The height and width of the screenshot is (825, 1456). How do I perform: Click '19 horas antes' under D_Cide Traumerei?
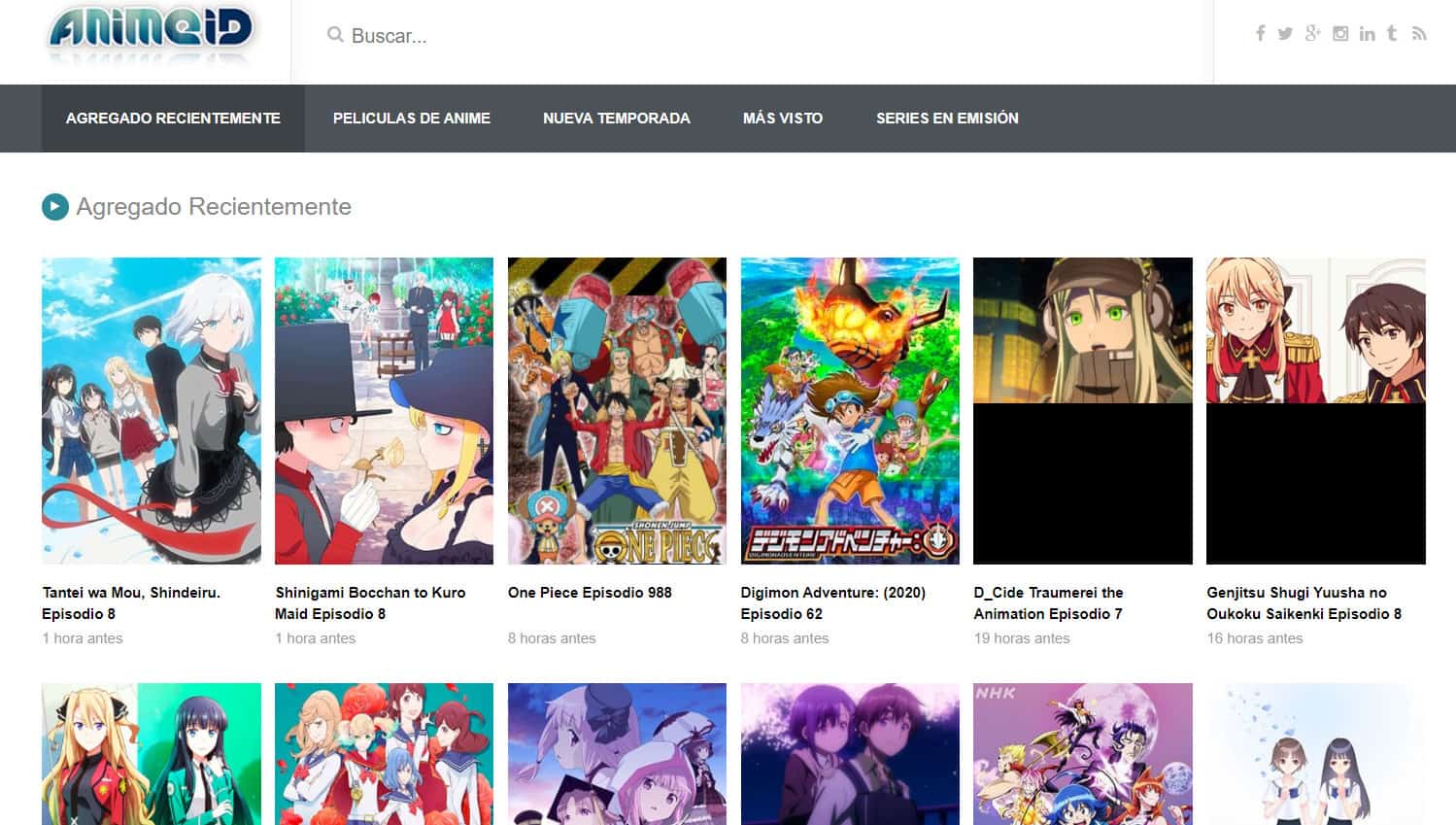[x=1022, y=638]
